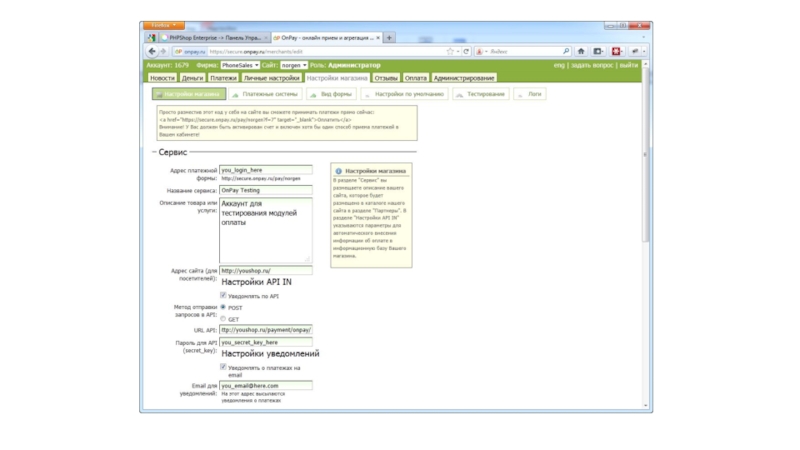Open a new browser tab with plus button
The height and width of the screenshot is (450, 800).
pyautogui.click(x=389, y=38)
